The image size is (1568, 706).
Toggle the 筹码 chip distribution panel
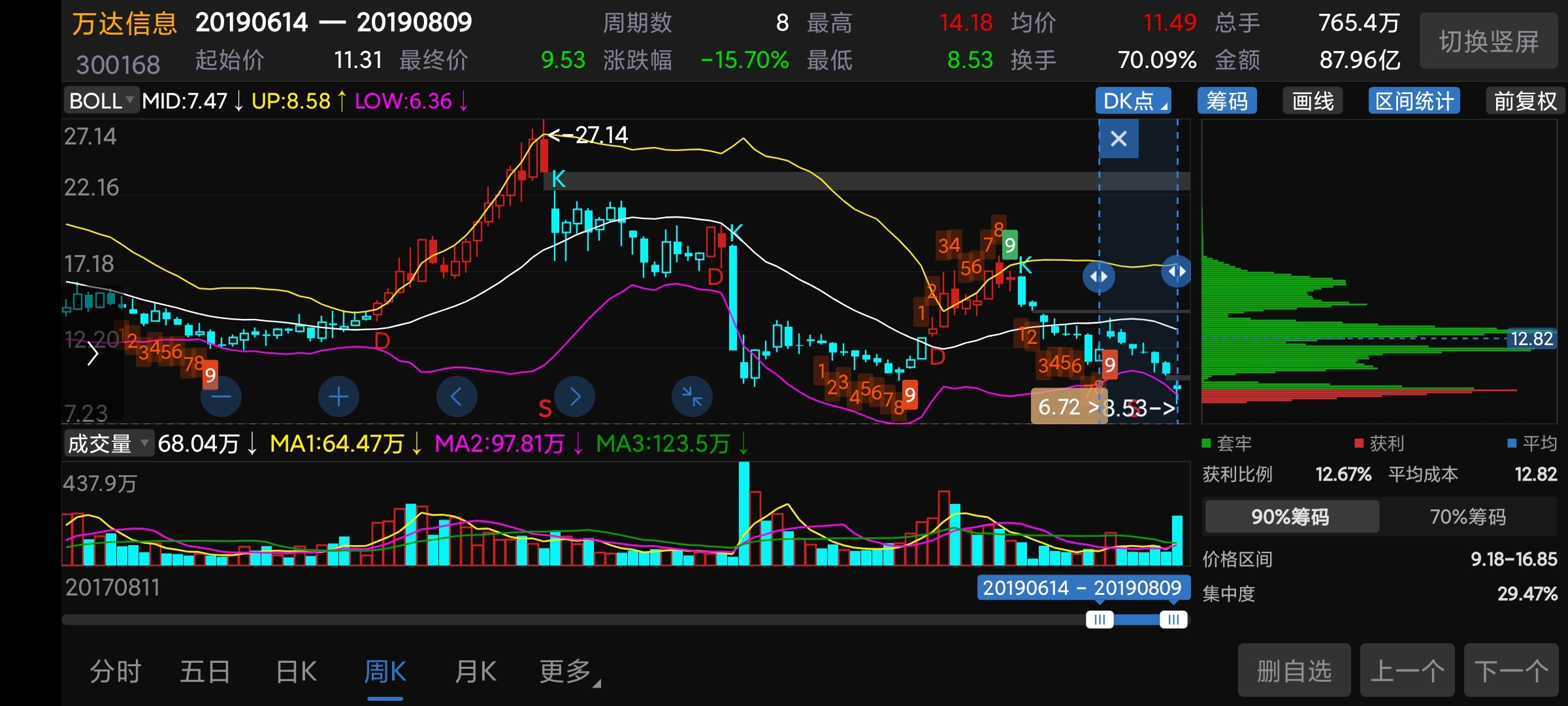pyautogui.click(x=1226, y=101)
